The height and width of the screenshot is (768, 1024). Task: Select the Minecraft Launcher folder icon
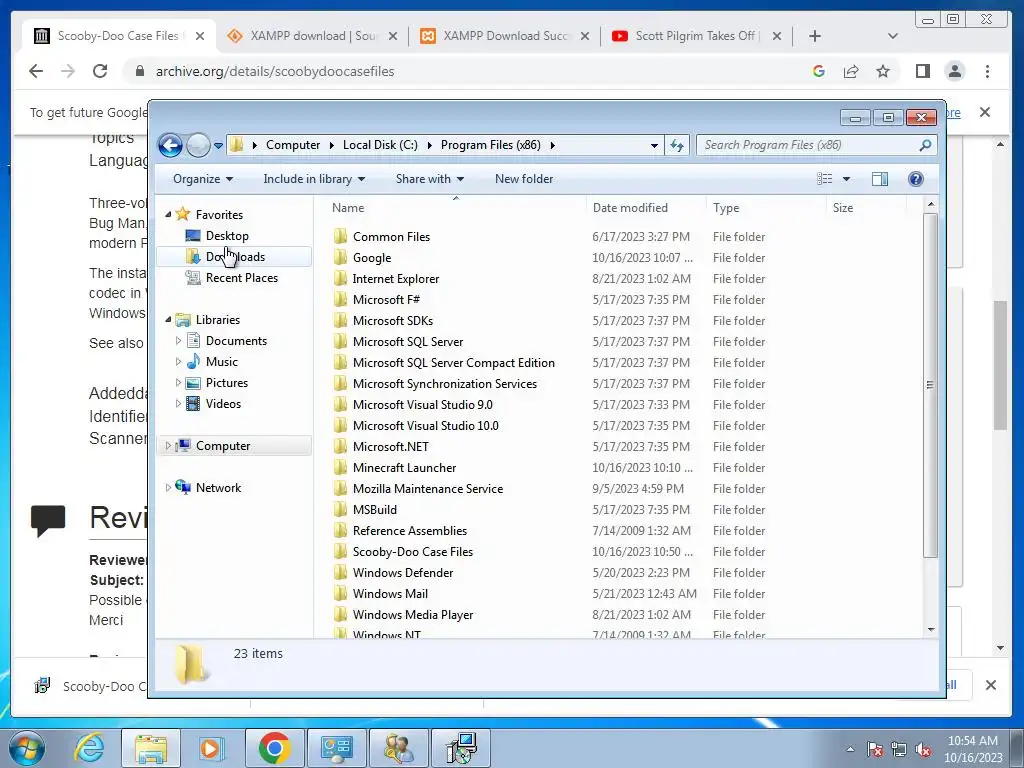pyautogui.click(x=340, y=468)
